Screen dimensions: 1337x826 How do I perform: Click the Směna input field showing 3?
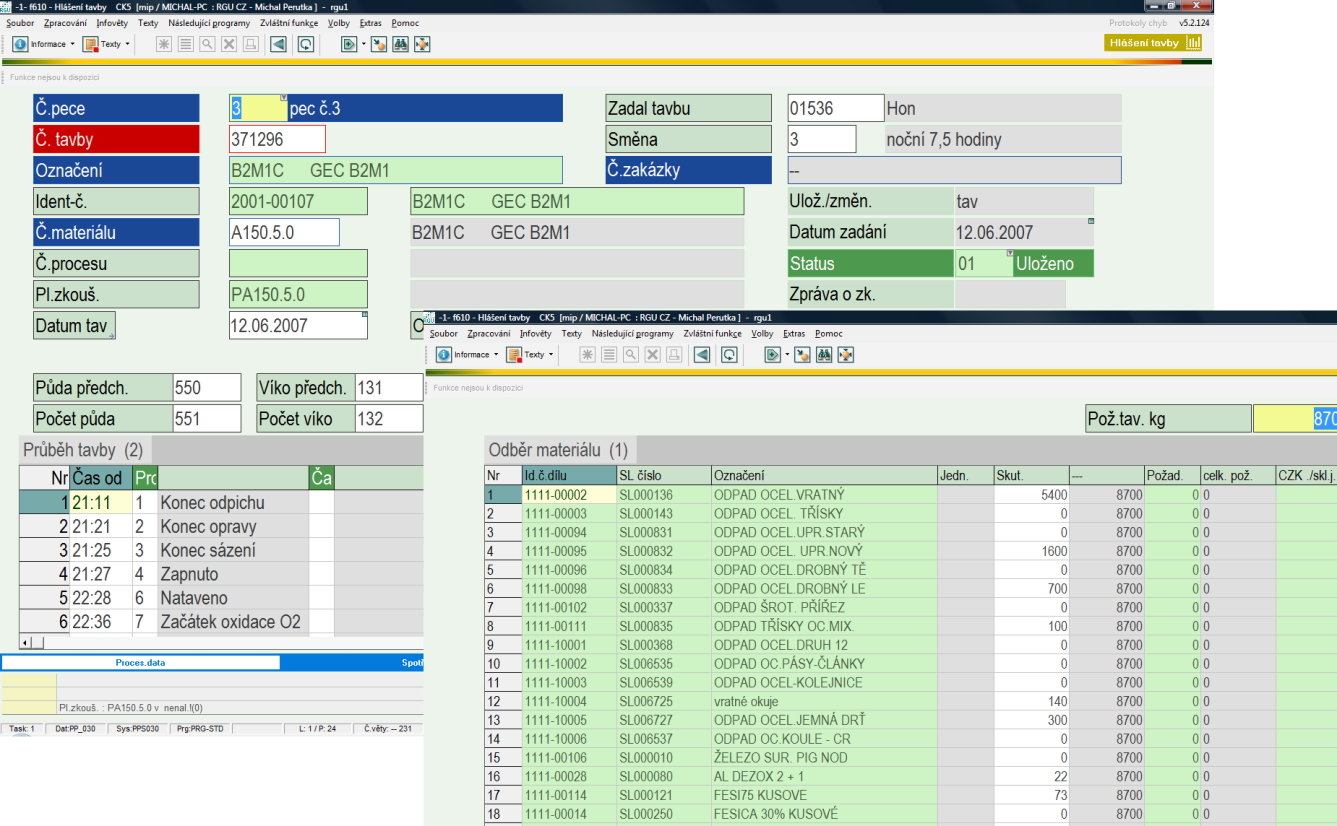[822, 139]
